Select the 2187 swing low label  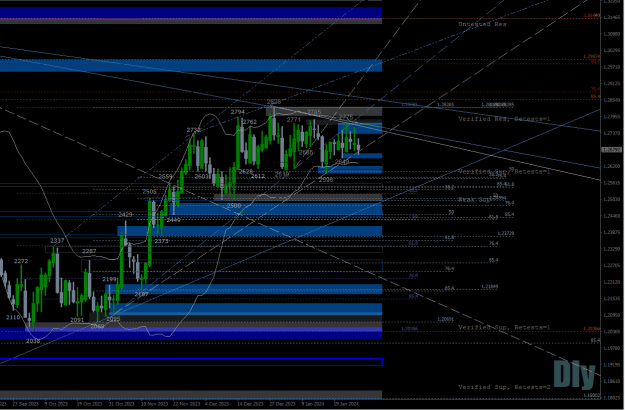[141, 294]
